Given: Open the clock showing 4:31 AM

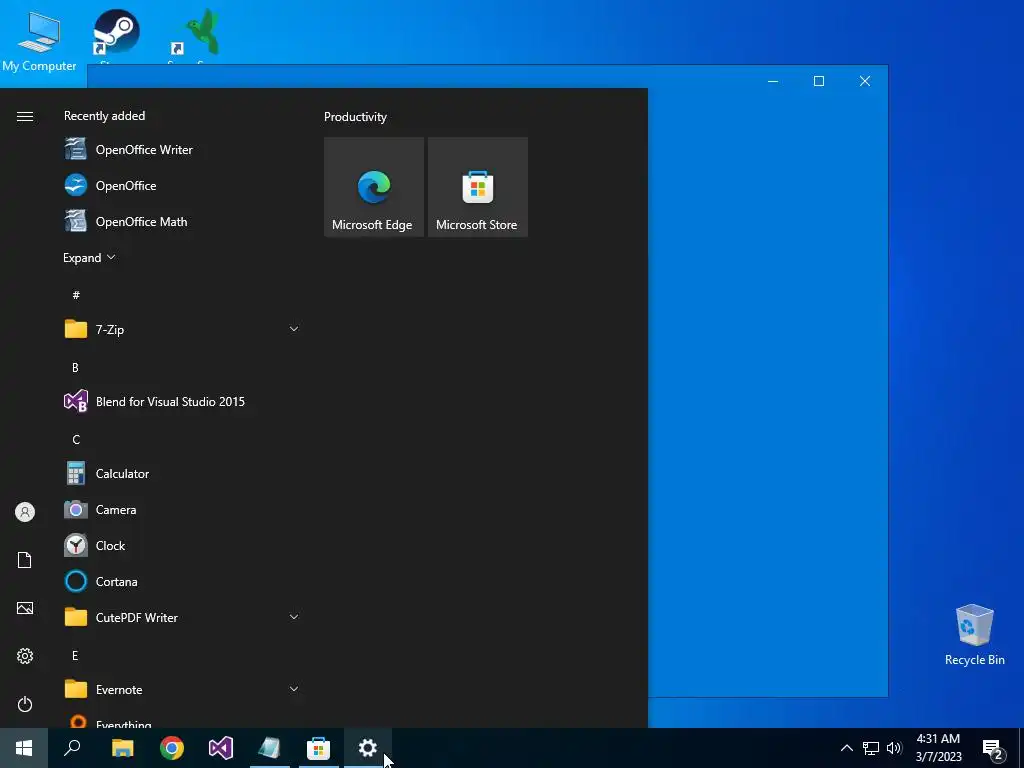Looking at the screenshot, I should pyautogui.click(x=938, y=748).
